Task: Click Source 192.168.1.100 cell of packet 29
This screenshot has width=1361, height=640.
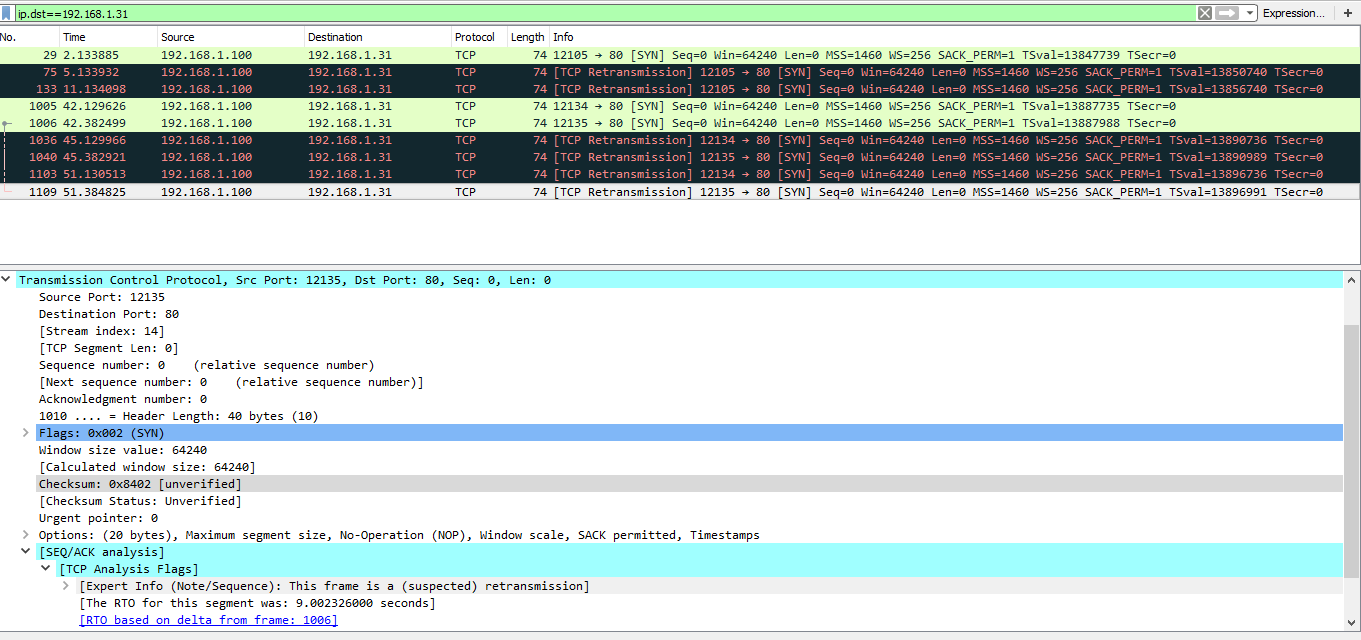Action: (x=207, y=55)
